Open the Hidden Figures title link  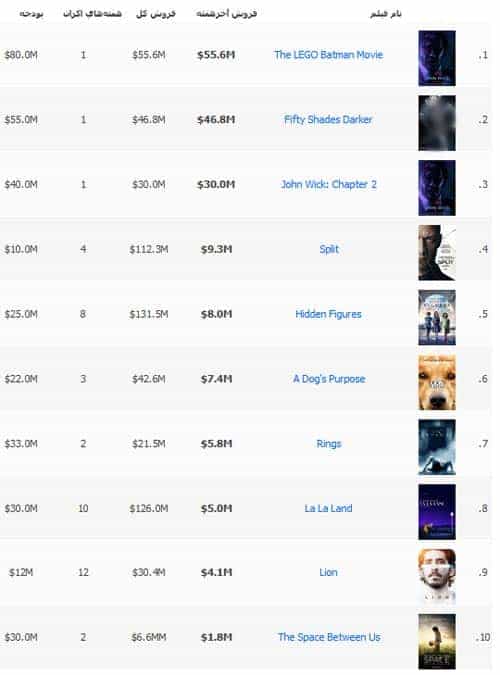tap(329, 314)
